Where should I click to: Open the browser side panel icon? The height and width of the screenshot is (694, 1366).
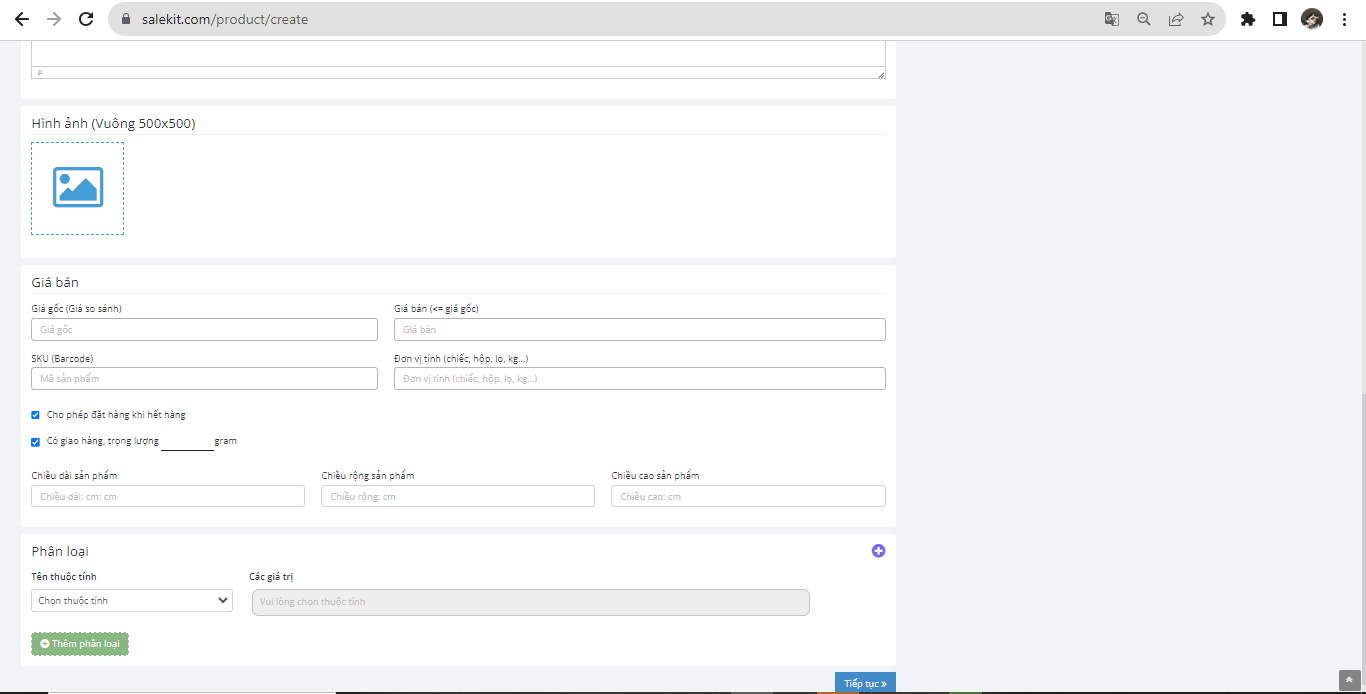point(1280,19)
